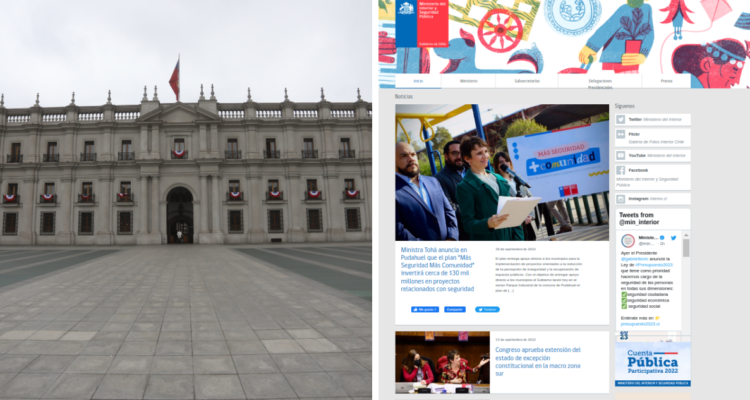Click the tweet widget scrollbar thumb
750x400 pixels.
(686, 248)
